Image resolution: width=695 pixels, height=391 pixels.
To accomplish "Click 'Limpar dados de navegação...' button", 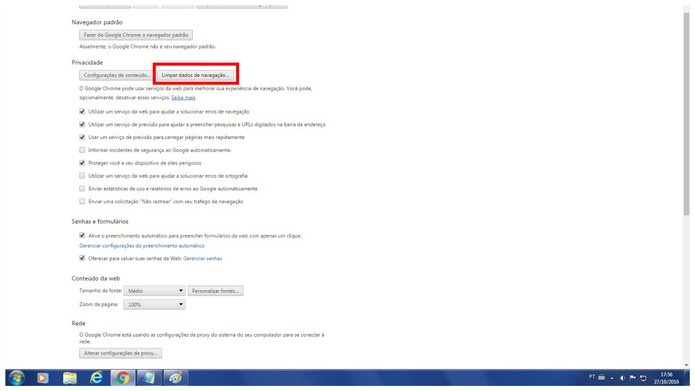I will (195, 75).
